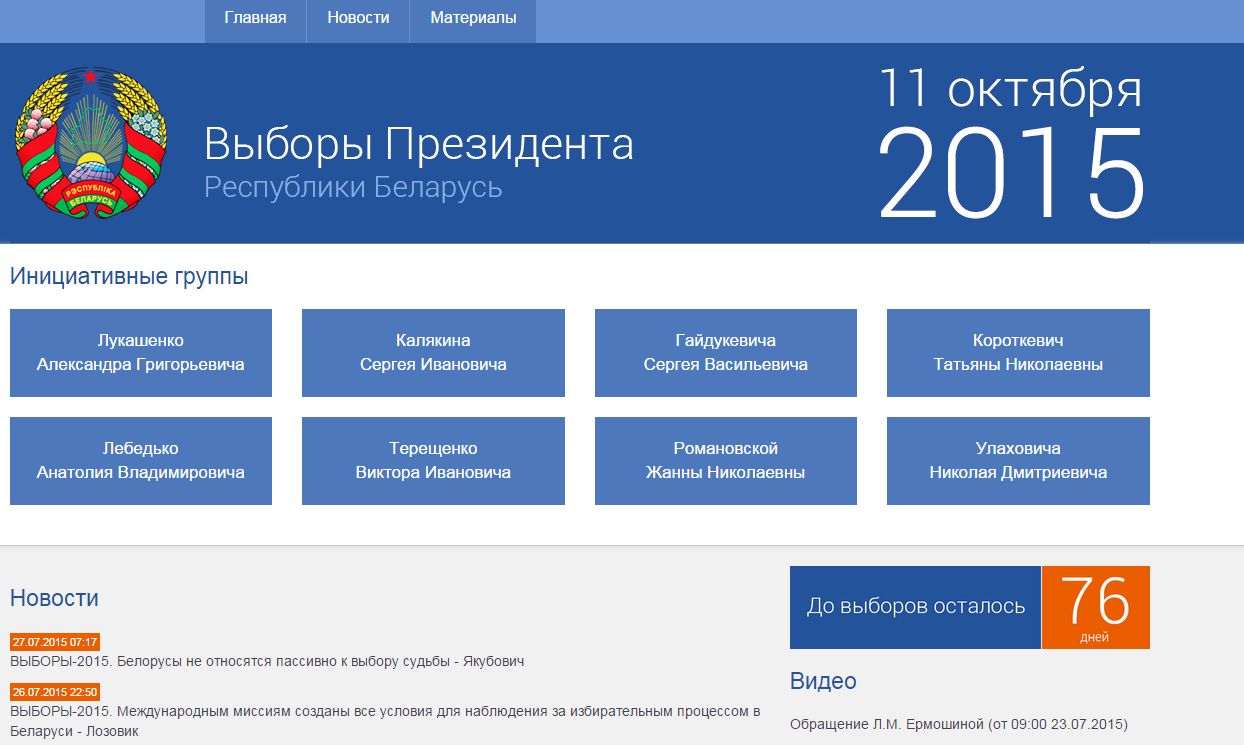Open the Главная menu tab
Image resolution: width=1244 pixels, height=745 pixels.
tap(255, 21)
